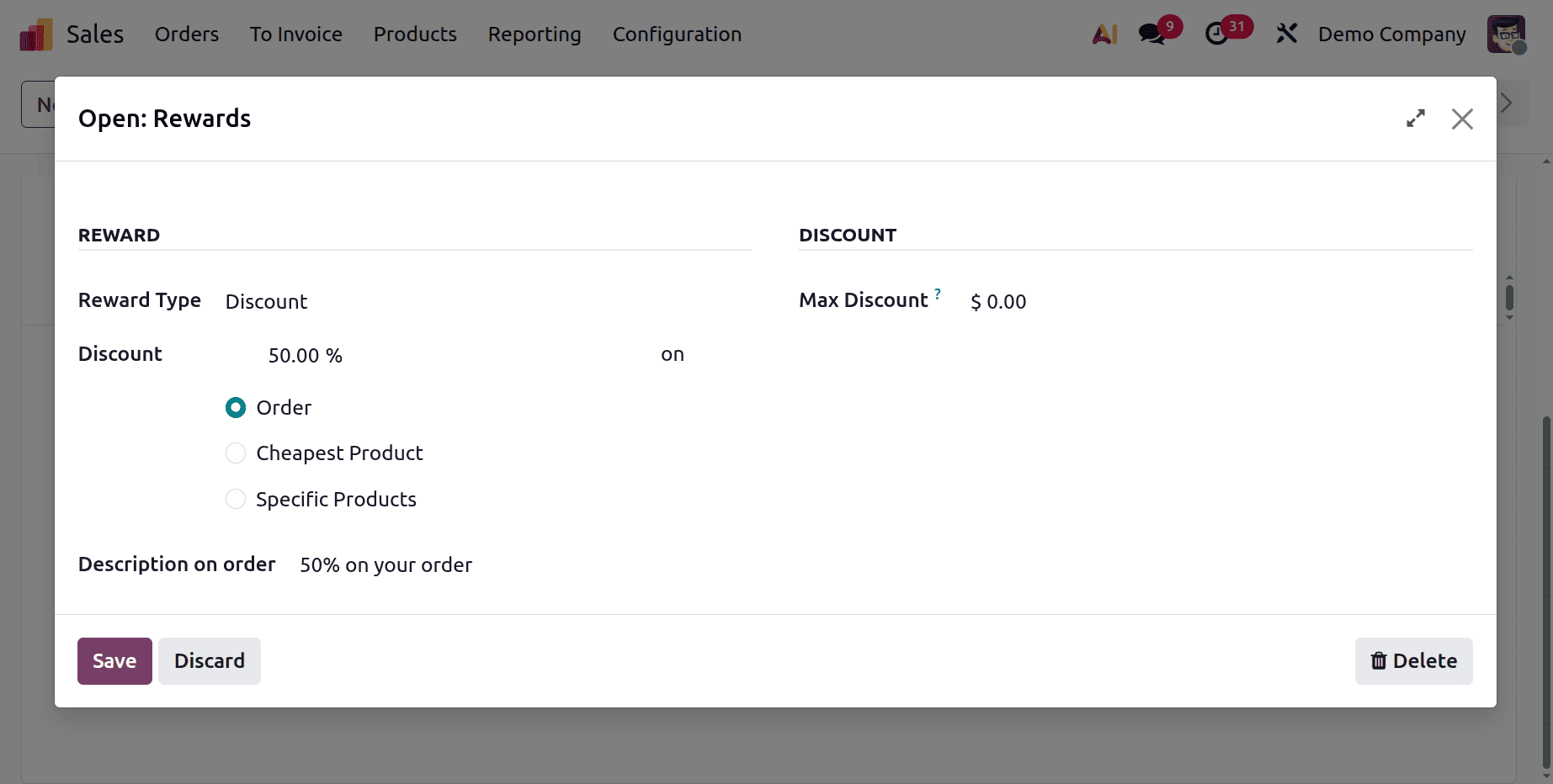Select the Cheapest Product option
1553x784 pixels.
(x=236, y=453)
